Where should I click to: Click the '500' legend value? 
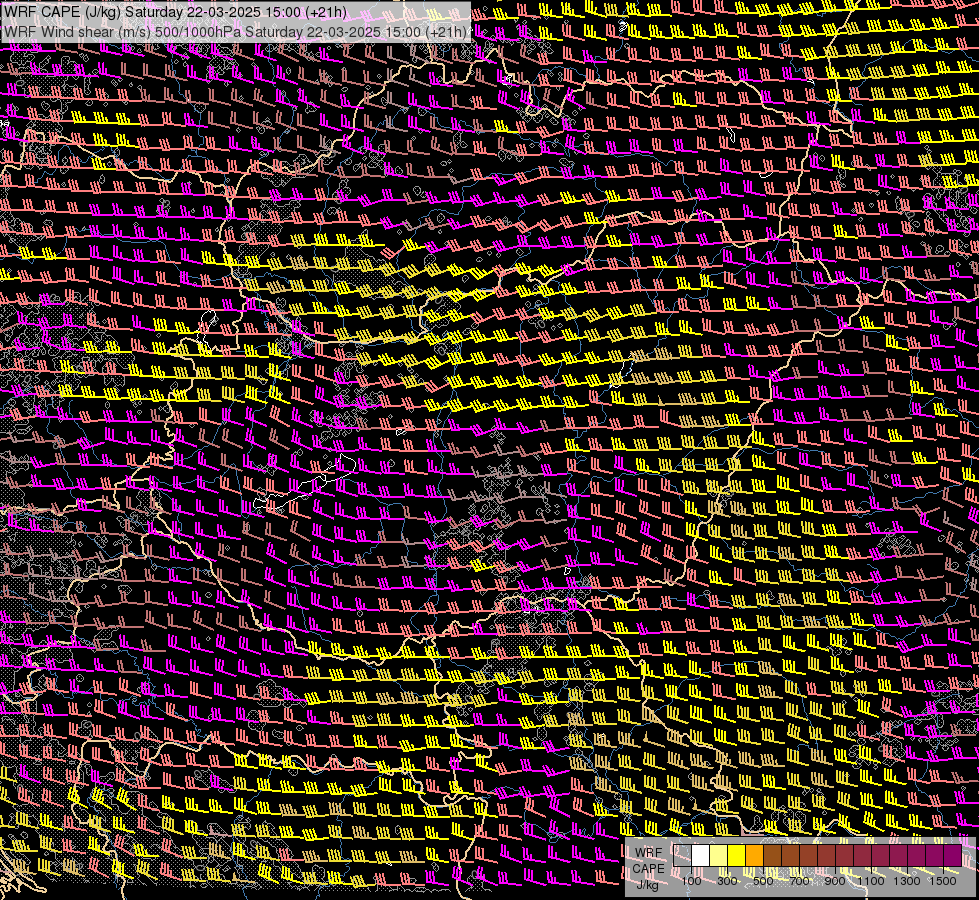click(x=763, y=881)
